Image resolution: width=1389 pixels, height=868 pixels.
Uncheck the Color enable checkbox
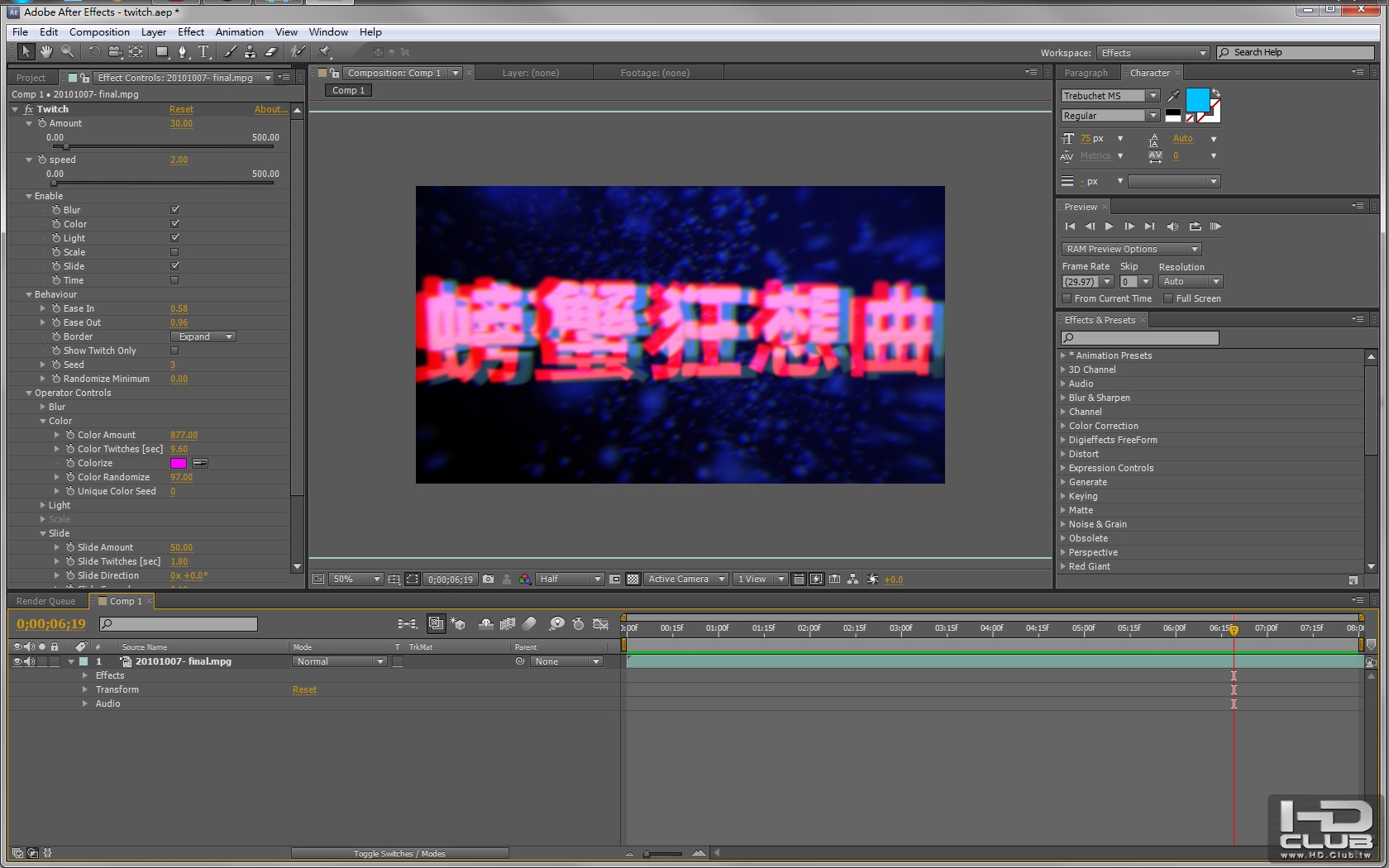pyautogui.click(x=174, y=224)
